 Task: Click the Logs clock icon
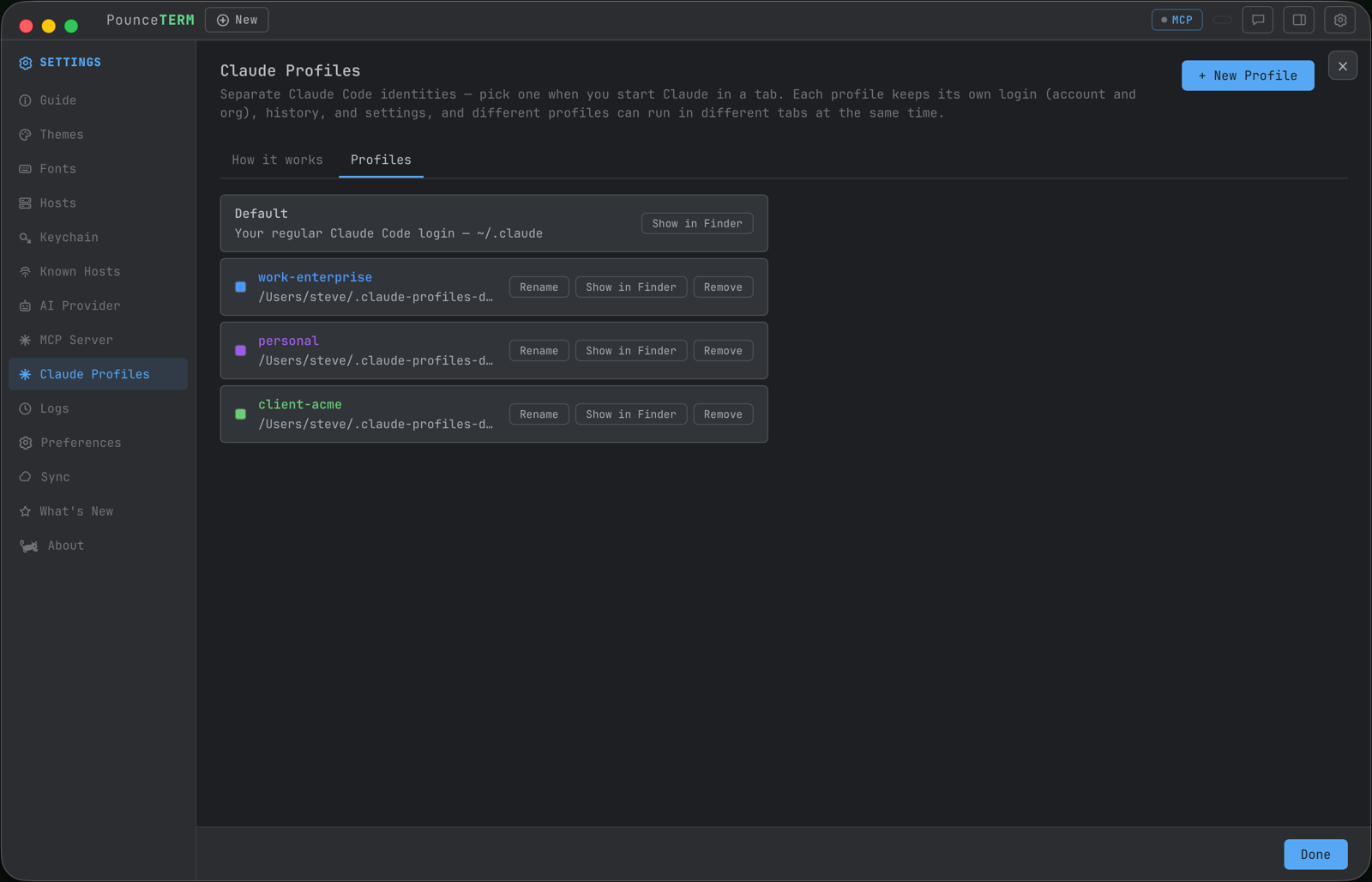[25, 409]
